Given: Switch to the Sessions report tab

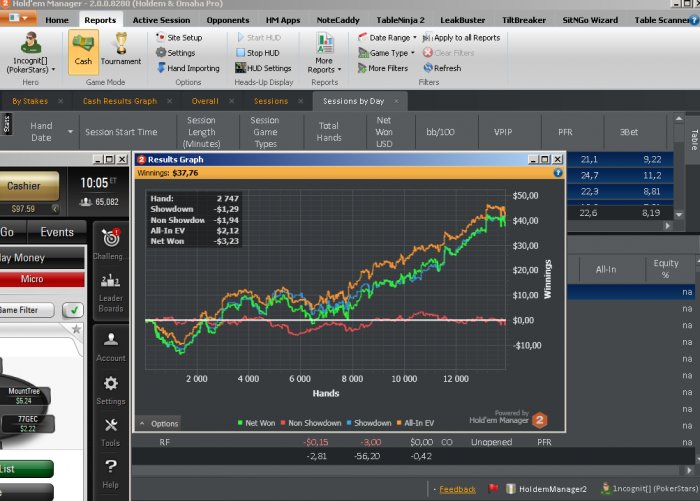Looking at the screenshot, I should 271,101.
